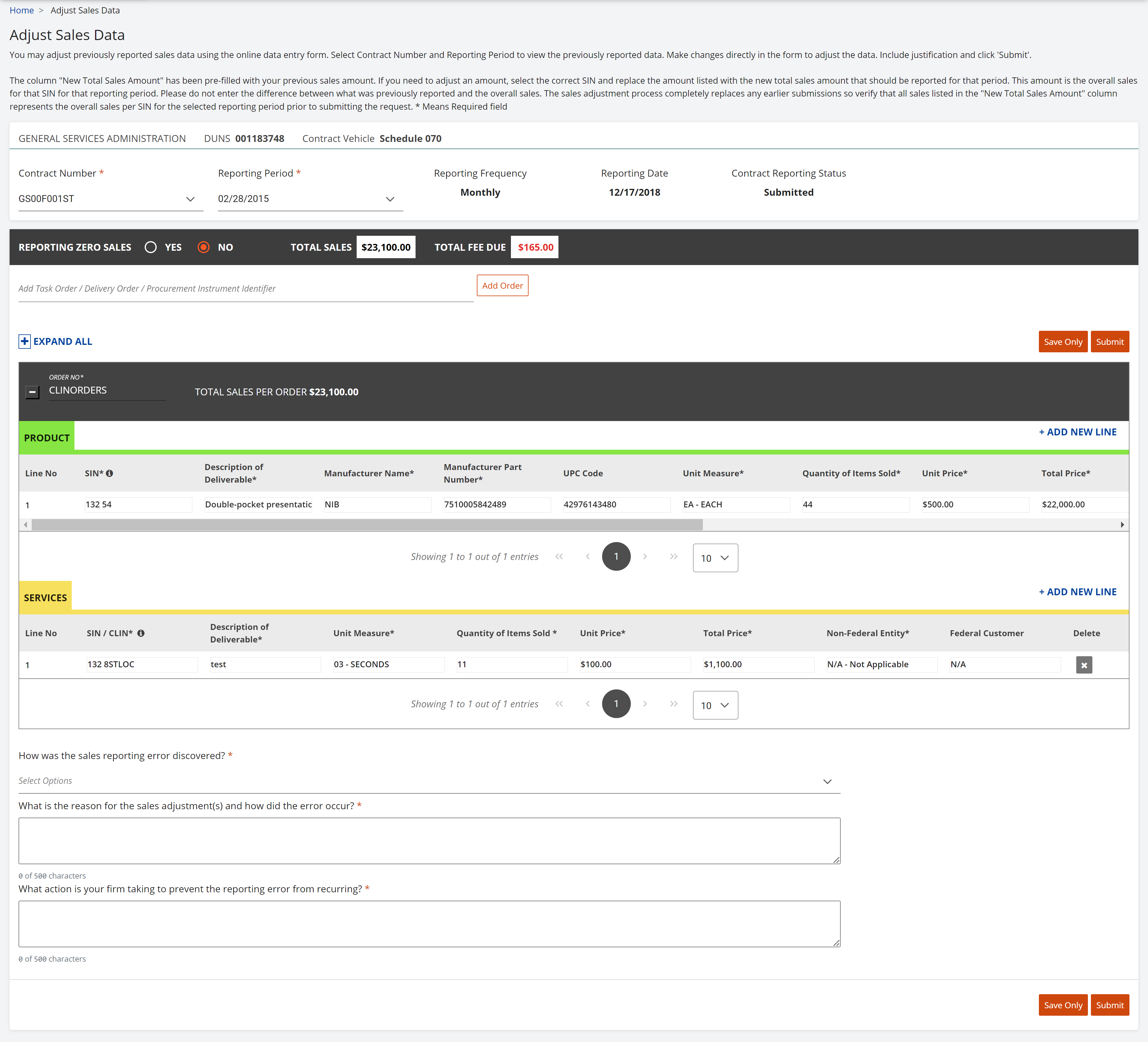Image resolution: width=1148 pixels, height=1042 pixels.
Task: Click the Expand All plus icon
Action: (25, 342)
